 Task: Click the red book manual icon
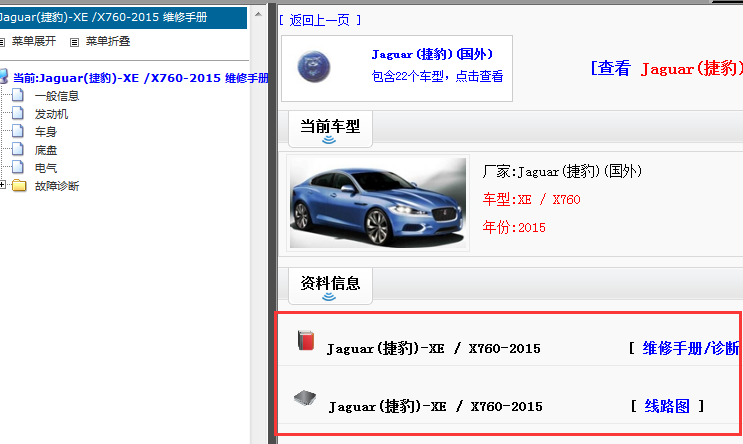point(306,340)
